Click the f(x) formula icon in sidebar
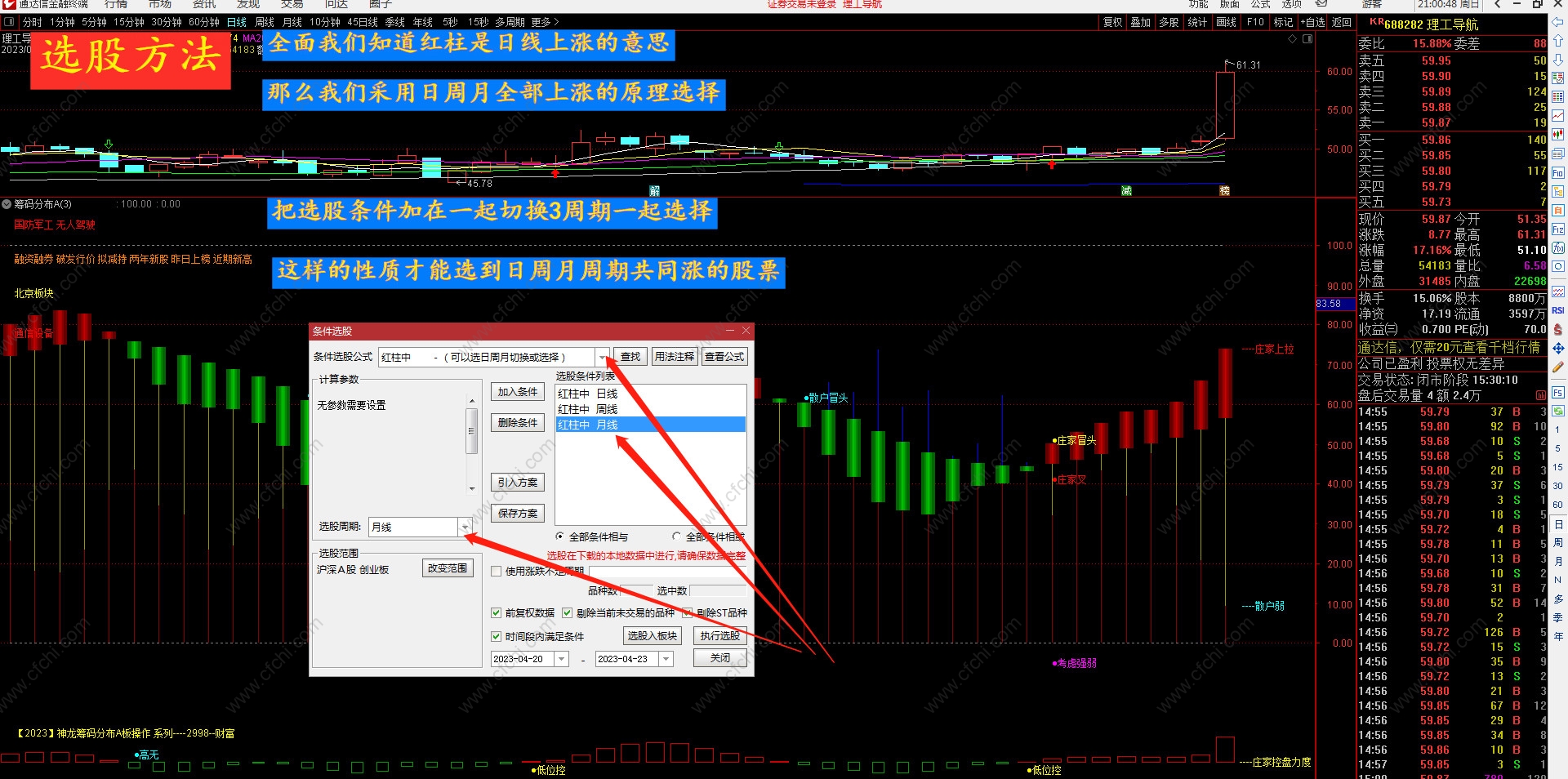Screen dimensions: 1568x779 (x=1558, y=247)
